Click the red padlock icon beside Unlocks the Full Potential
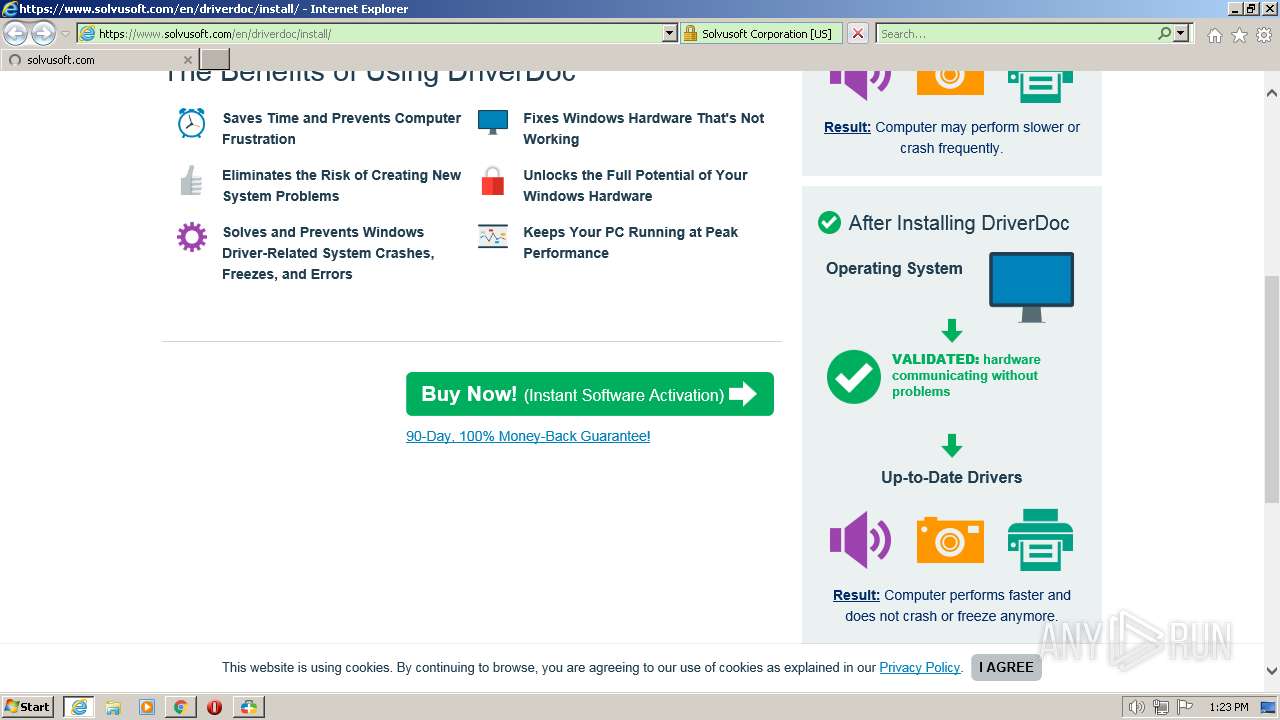This screenshot has height=720, width=1280. (x=493, y=180)
